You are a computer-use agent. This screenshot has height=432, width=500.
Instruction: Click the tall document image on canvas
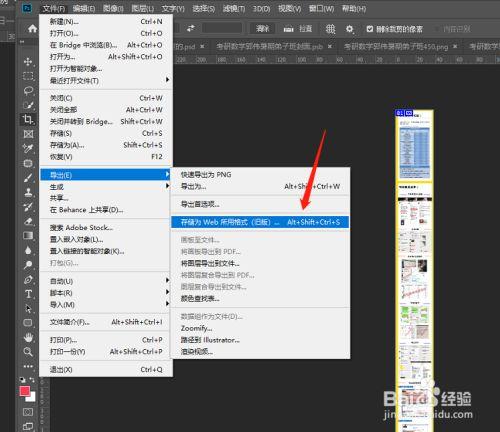(414, 270)
